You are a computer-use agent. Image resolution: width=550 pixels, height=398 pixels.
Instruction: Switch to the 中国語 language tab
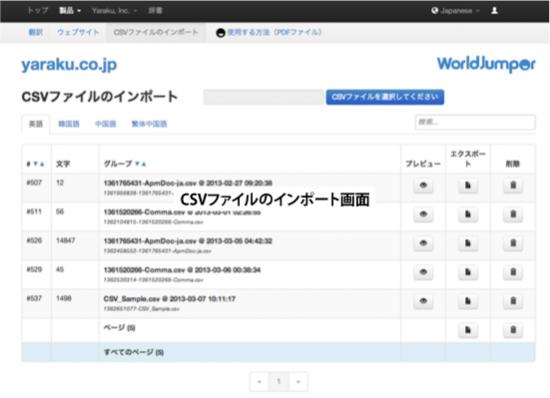tap(105, 124)
